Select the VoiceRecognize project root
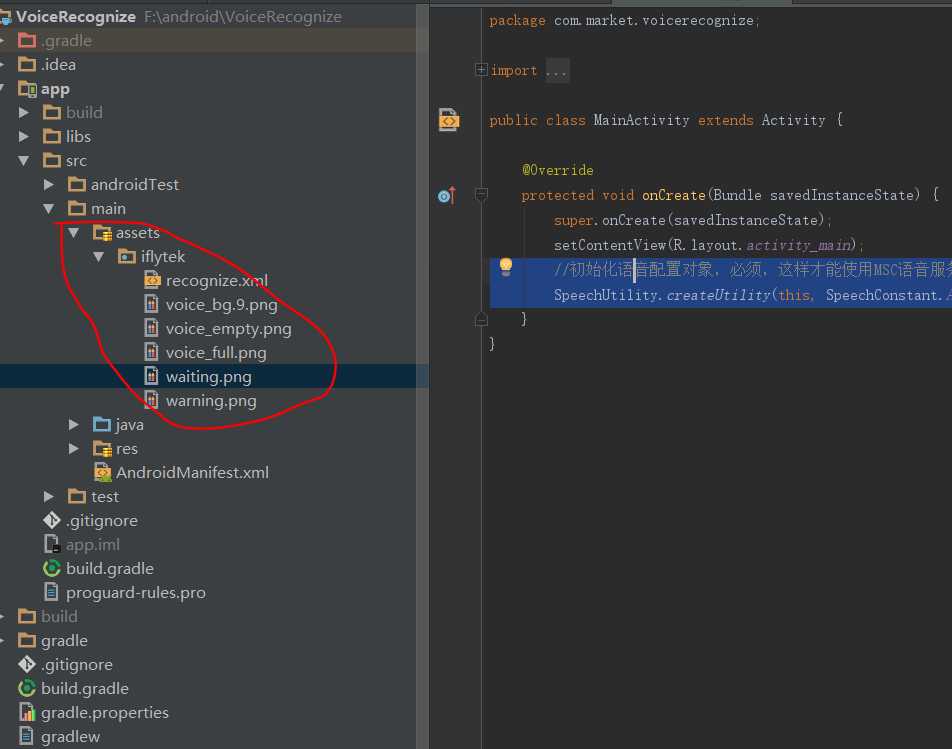 pyautogui.click(x=76, y=16)
